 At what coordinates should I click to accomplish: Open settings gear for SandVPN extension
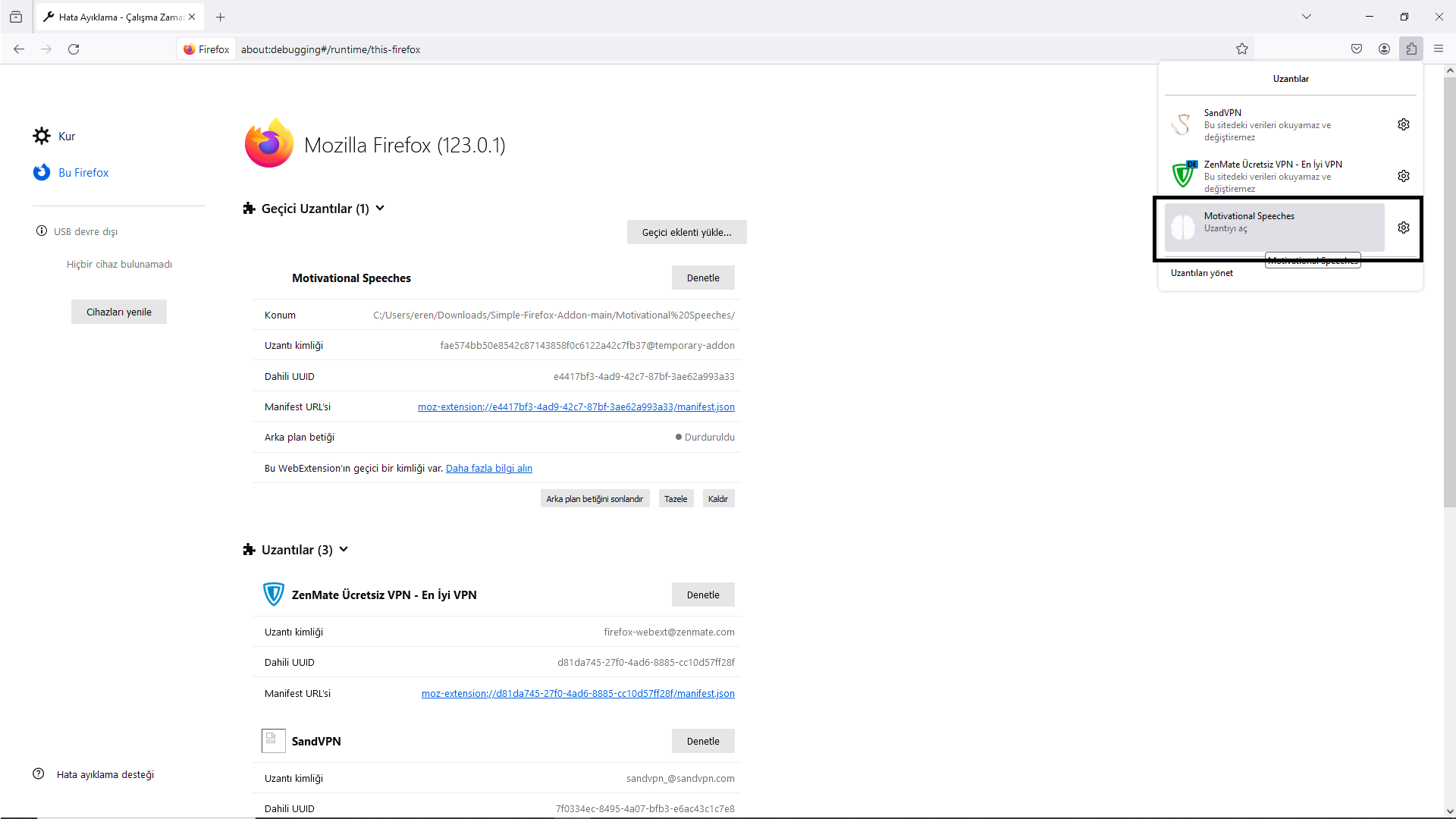point(1404,124)
